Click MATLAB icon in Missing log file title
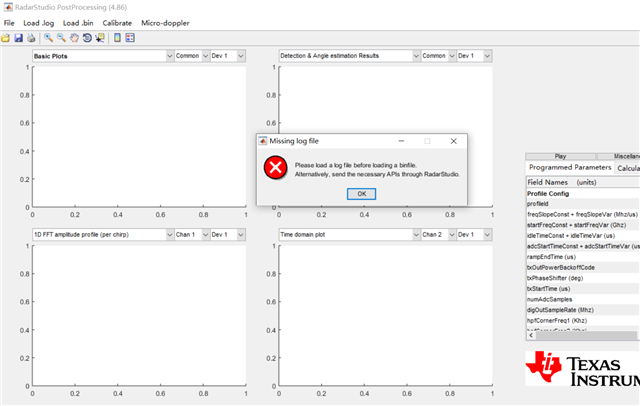Viewport: 640px width, 406px height. click(x=263, y=141)
